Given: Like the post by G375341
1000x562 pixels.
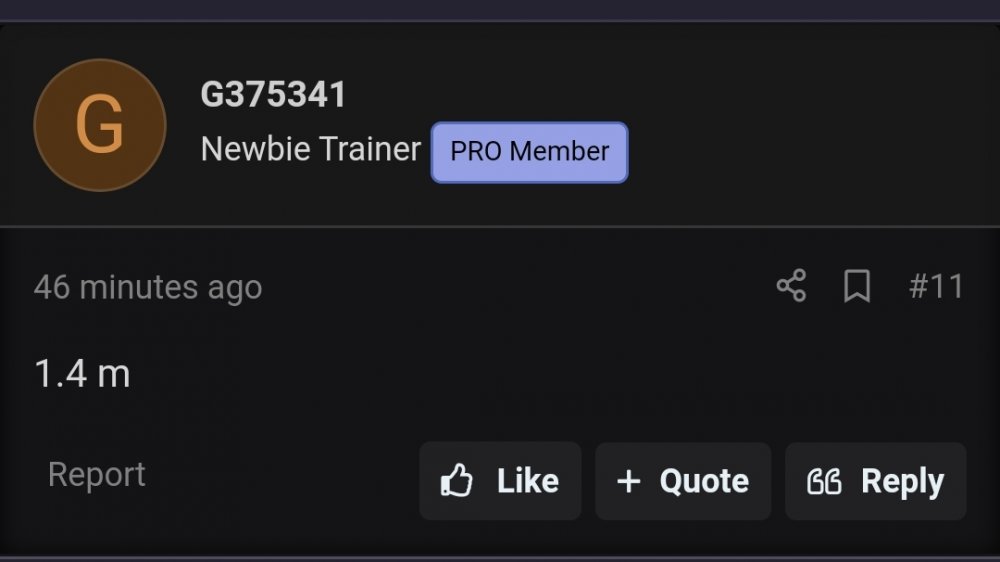Looking at the screenshot, I should point(500,480).
